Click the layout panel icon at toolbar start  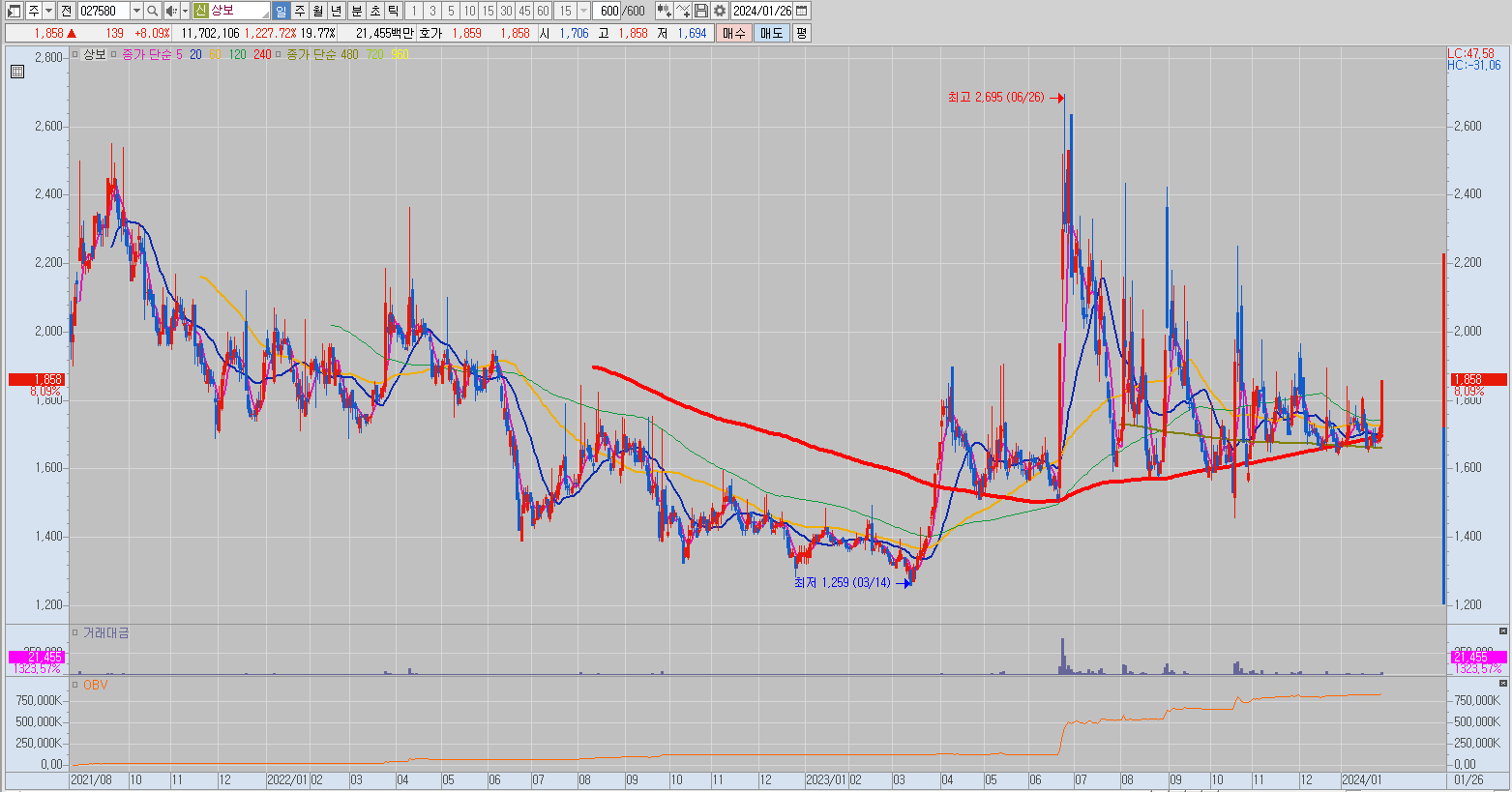click(x=14, y=11)
